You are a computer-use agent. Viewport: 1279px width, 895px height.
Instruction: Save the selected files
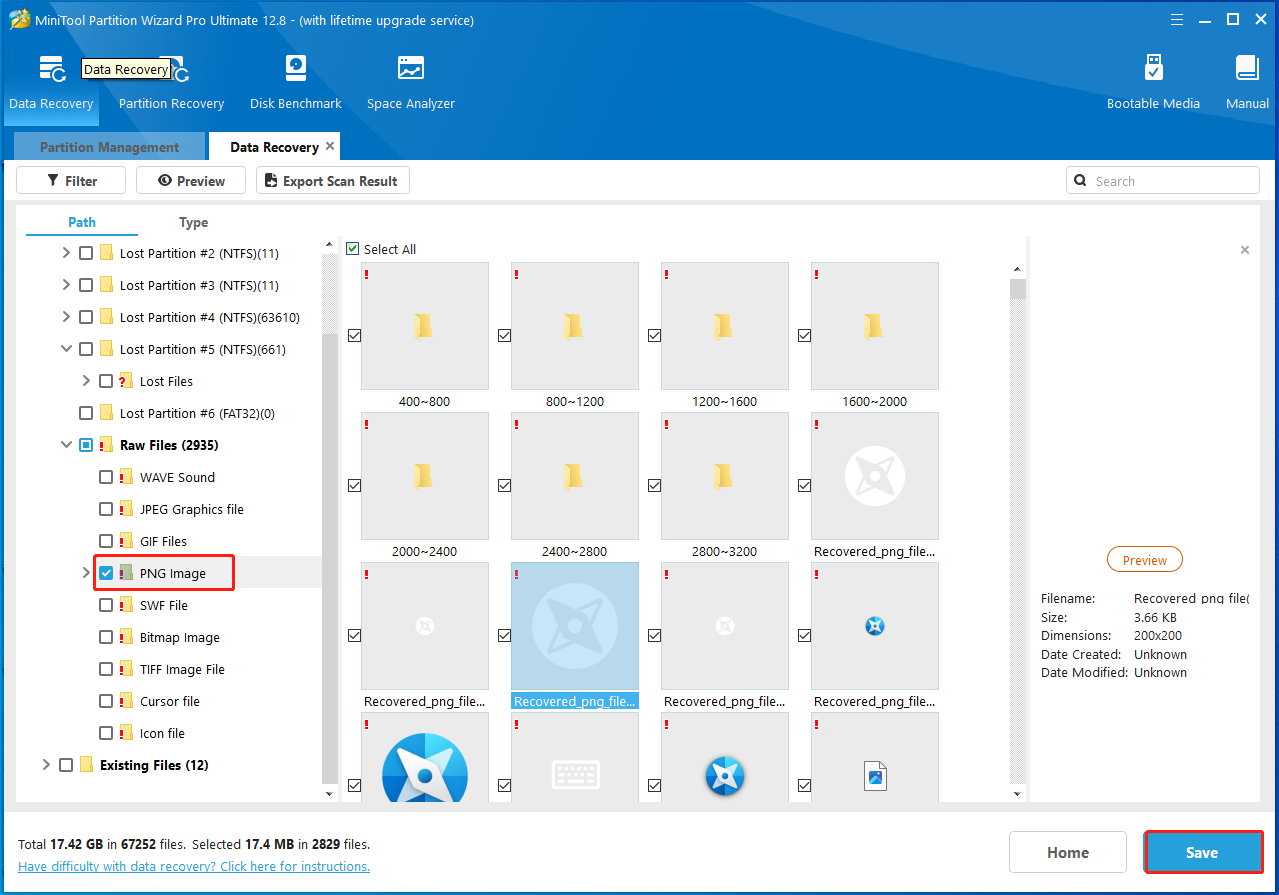pyautogui.click(x=1202, y=853)
